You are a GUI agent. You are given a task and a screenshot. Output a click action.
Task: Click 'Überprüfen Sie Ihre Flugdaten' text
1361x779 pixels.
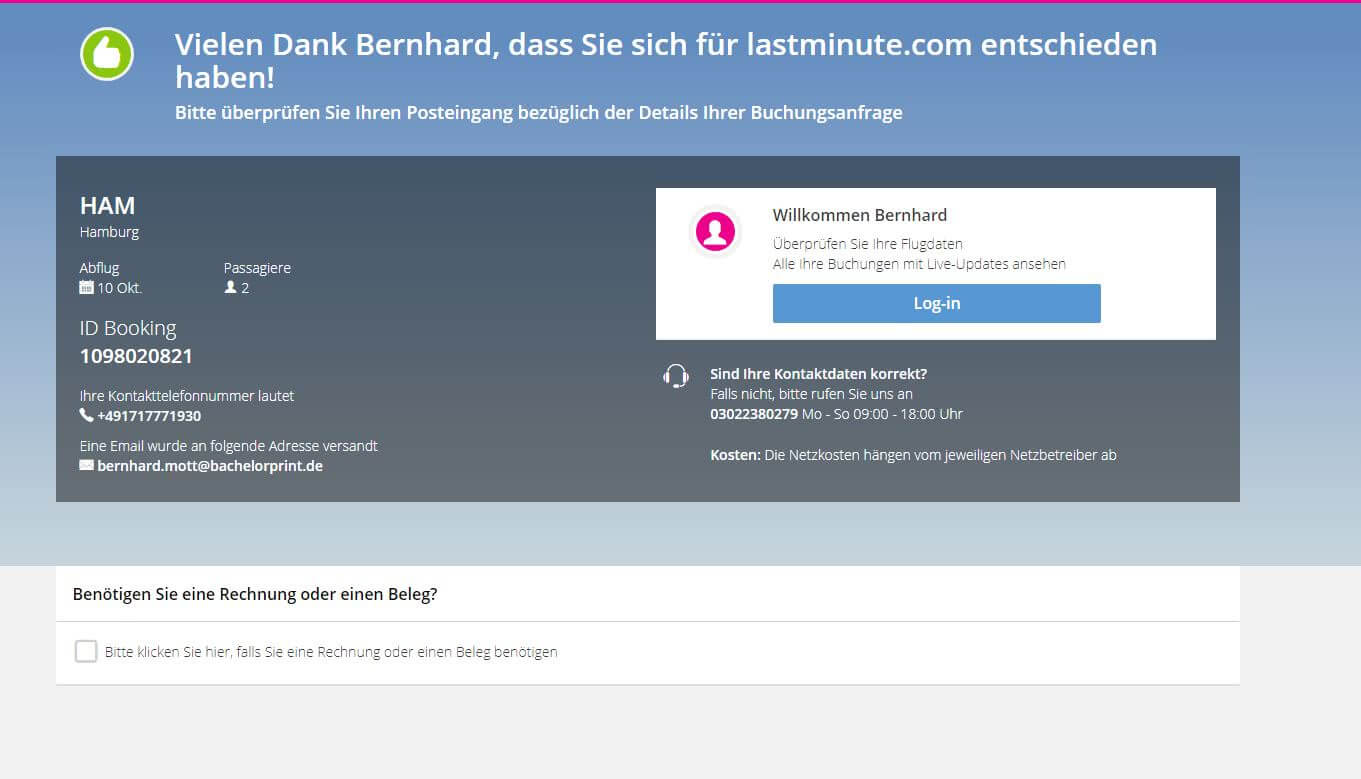[868, 244]
